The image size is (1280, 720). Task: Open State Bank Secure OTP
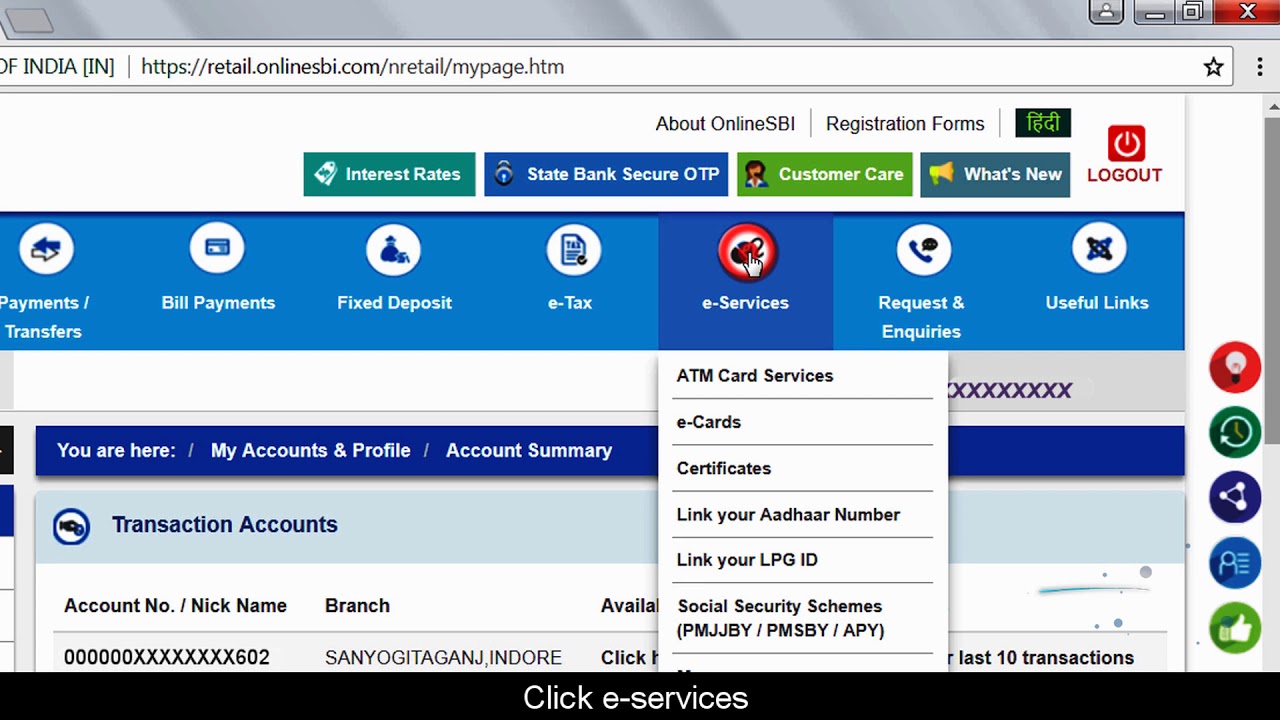[606, 174]
